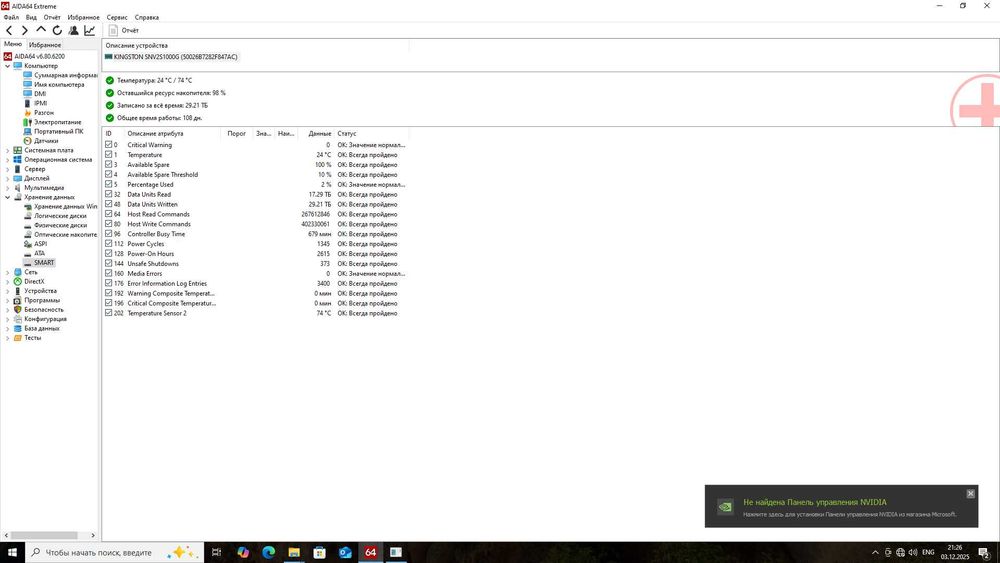Click the Электропитание battery icon

27,122
